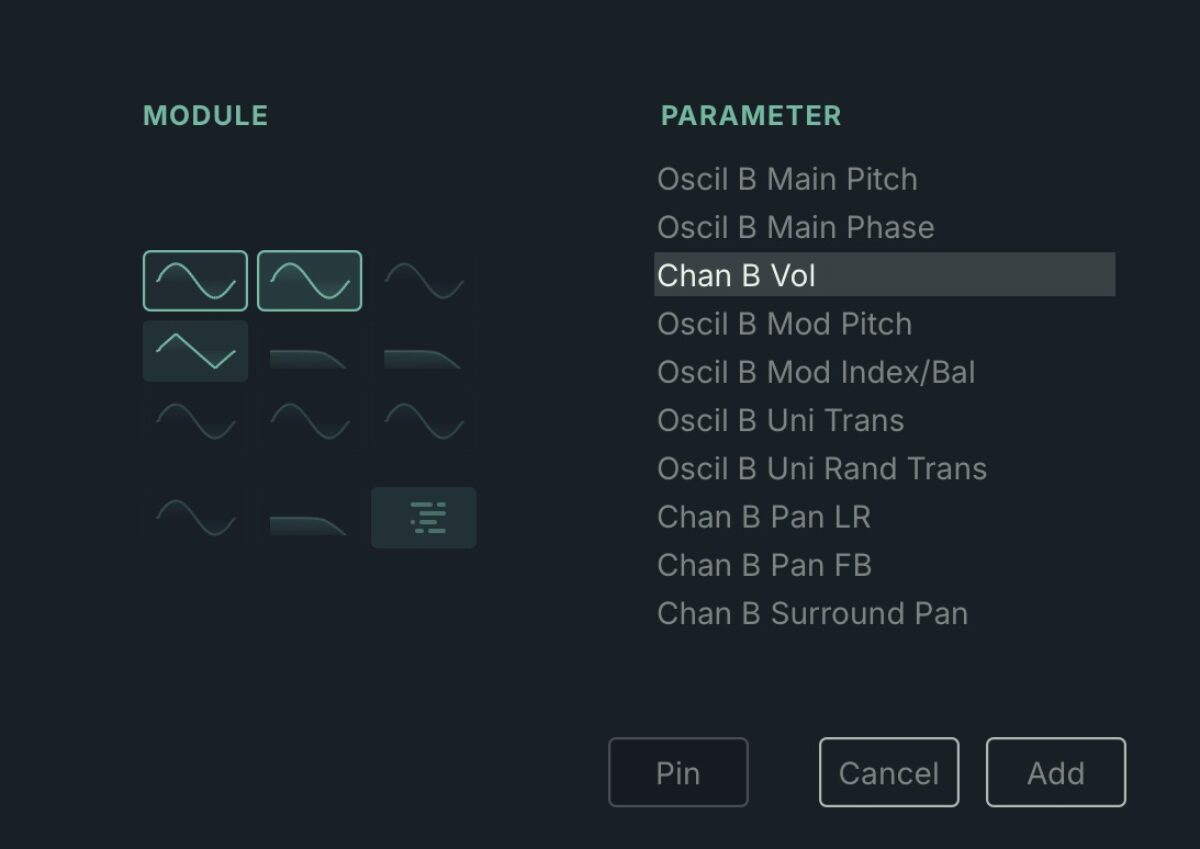Viewport: 1200px width, 849px height.
Task: Select the Oscil B Main Pitch parameter
Action: 787,179
